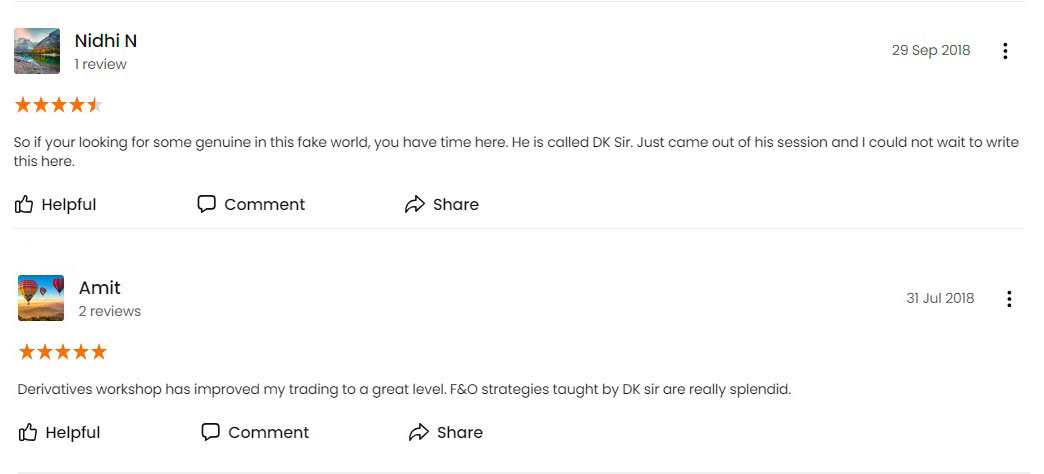Click the 29 Sep 2018 date
Image resolution: width=1044 pixels, height=474 pixels.
point(931,51)
